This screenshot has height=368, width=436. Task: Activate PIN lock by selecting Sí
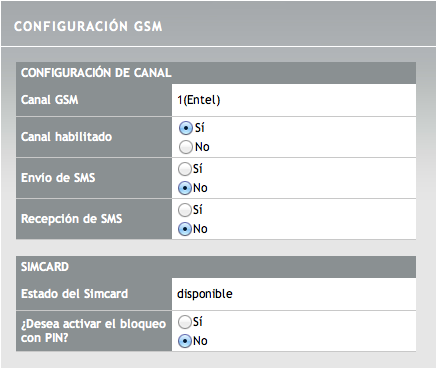(184, 322)
